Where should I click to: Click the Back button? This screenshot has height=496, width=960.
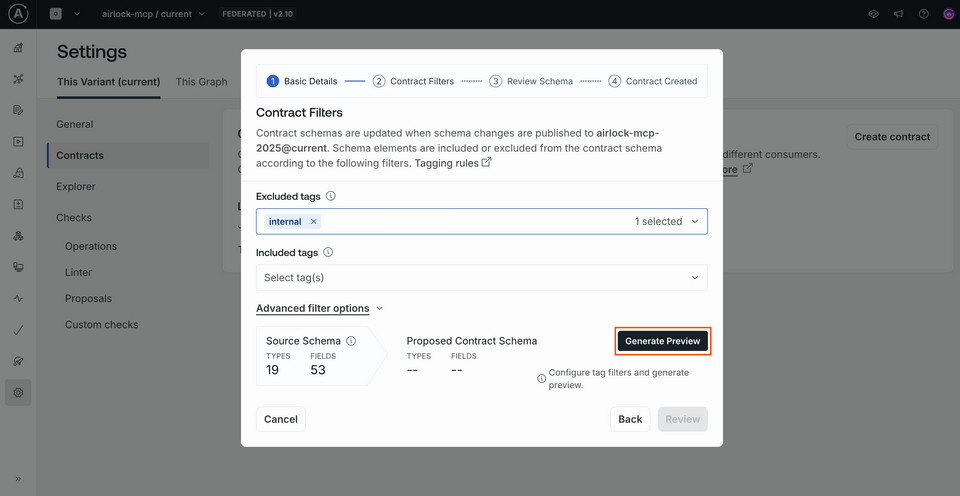[630, 419]
